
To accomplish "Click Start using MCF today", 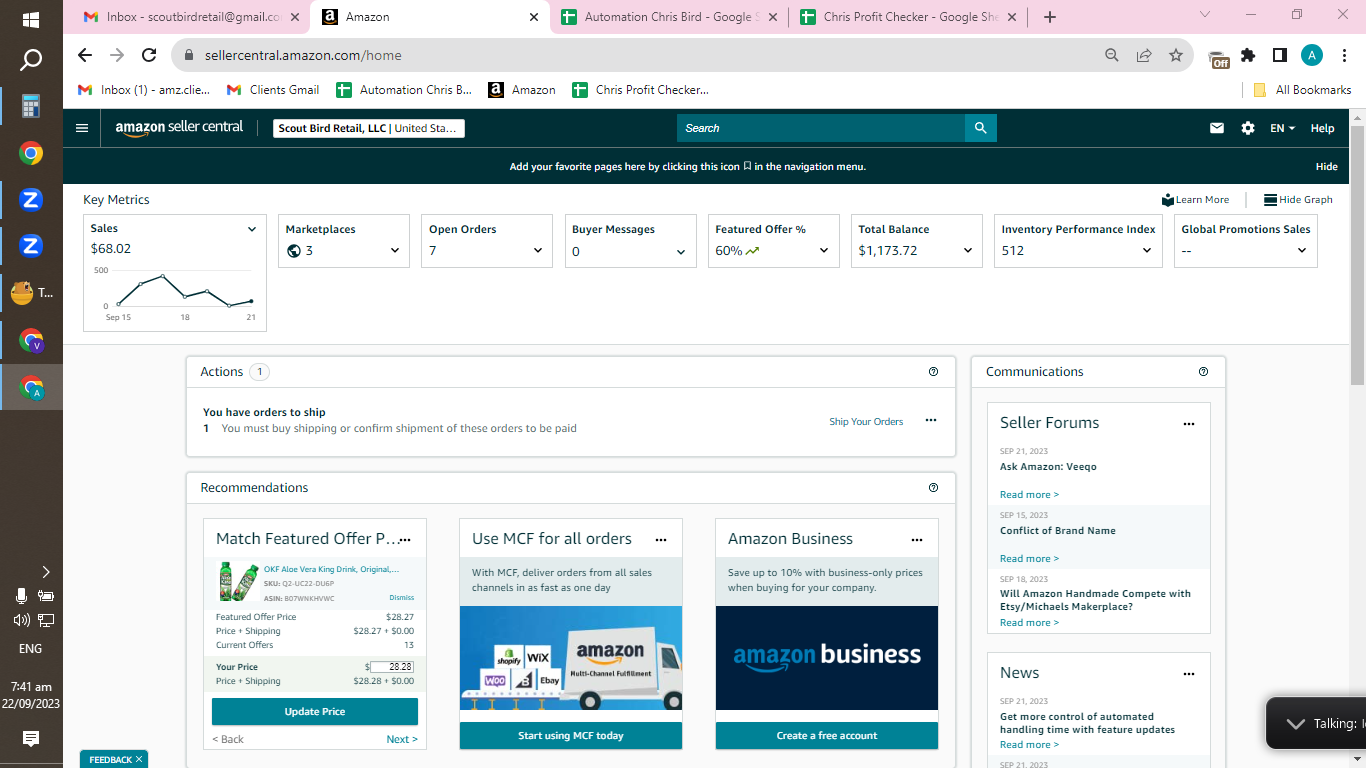I will coord(571,736).
